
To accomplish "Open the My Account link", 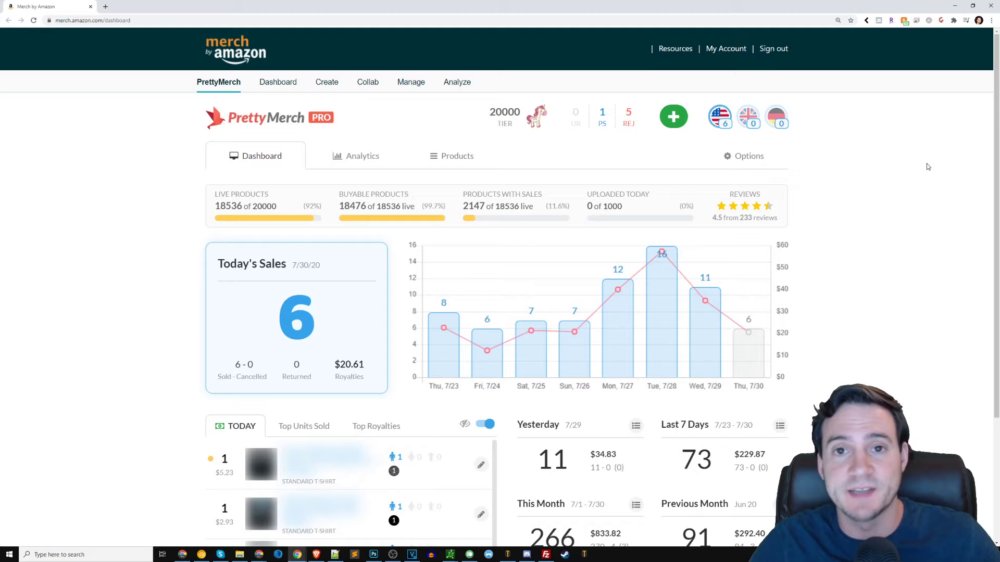I will [726, 48].
